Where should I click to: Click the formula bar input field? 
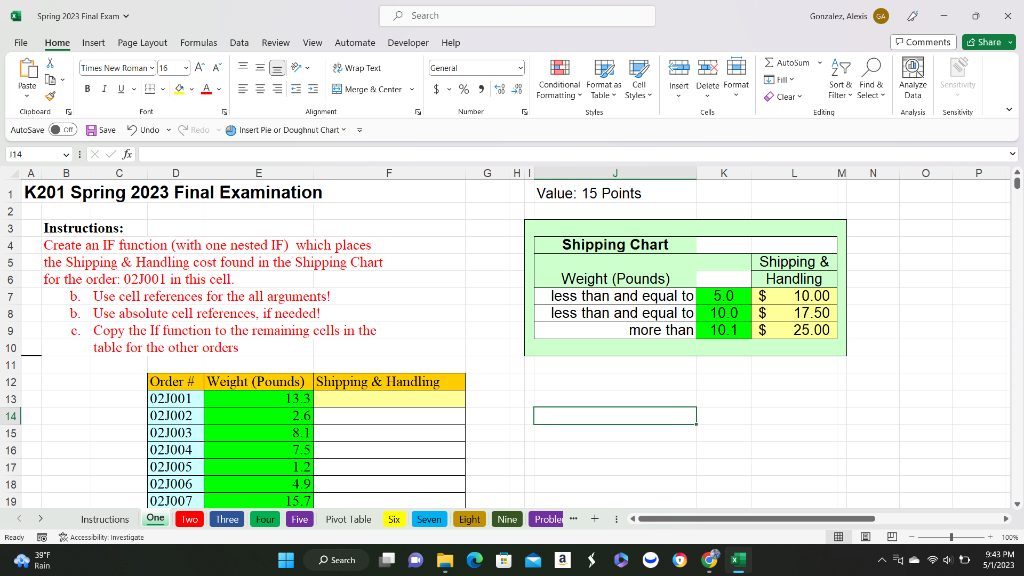pyautogui.click(x=573, y=154)
